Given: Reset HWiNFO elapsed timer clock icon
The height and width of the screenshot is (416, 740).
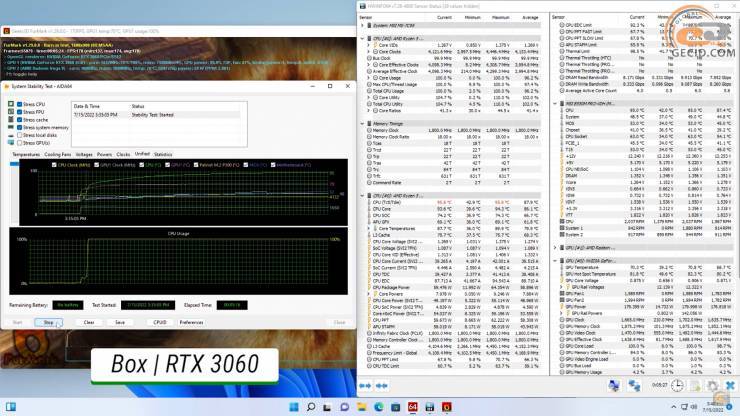Looking at the screenshot, I should (x=678, y=386).
